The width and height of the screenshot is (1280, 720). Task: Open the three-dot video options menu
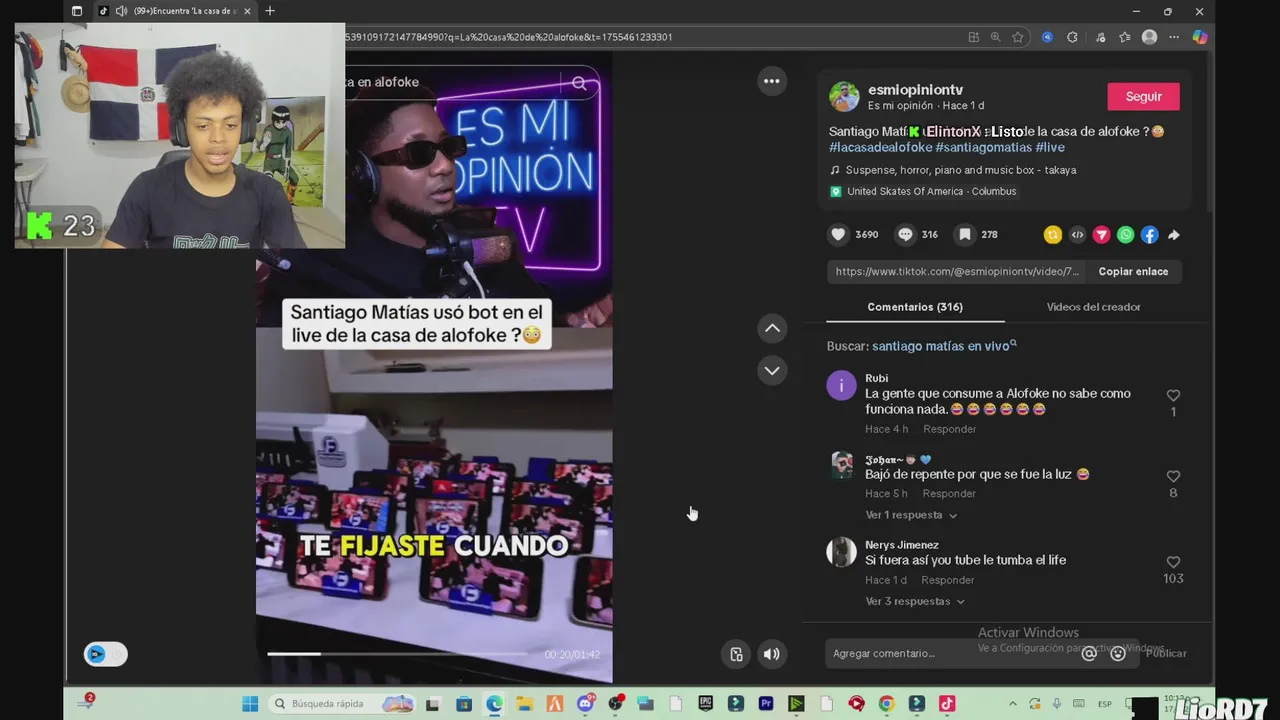tap(772, 81)
